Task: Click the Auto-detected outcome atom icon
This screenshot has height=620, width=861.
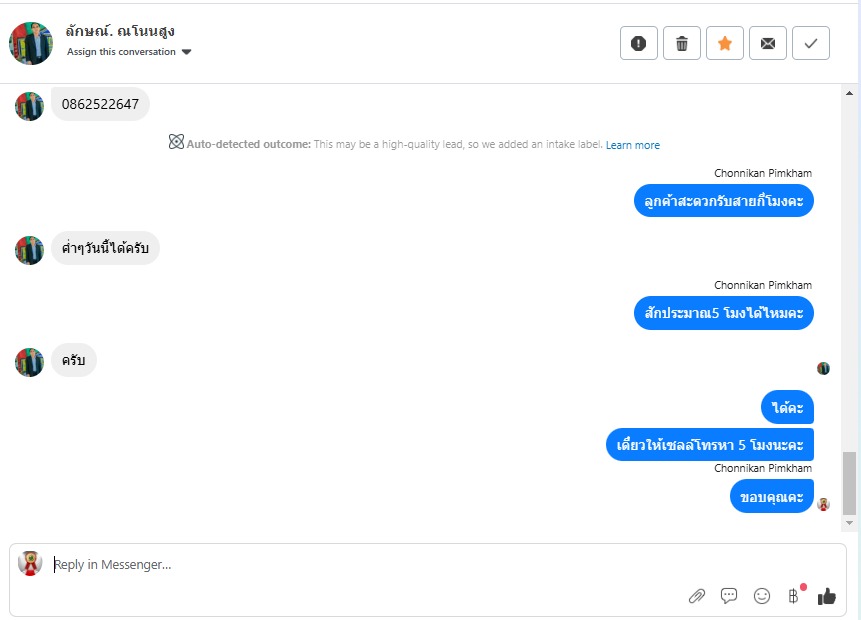Action: pyautogui.click(x=176, y=143)
